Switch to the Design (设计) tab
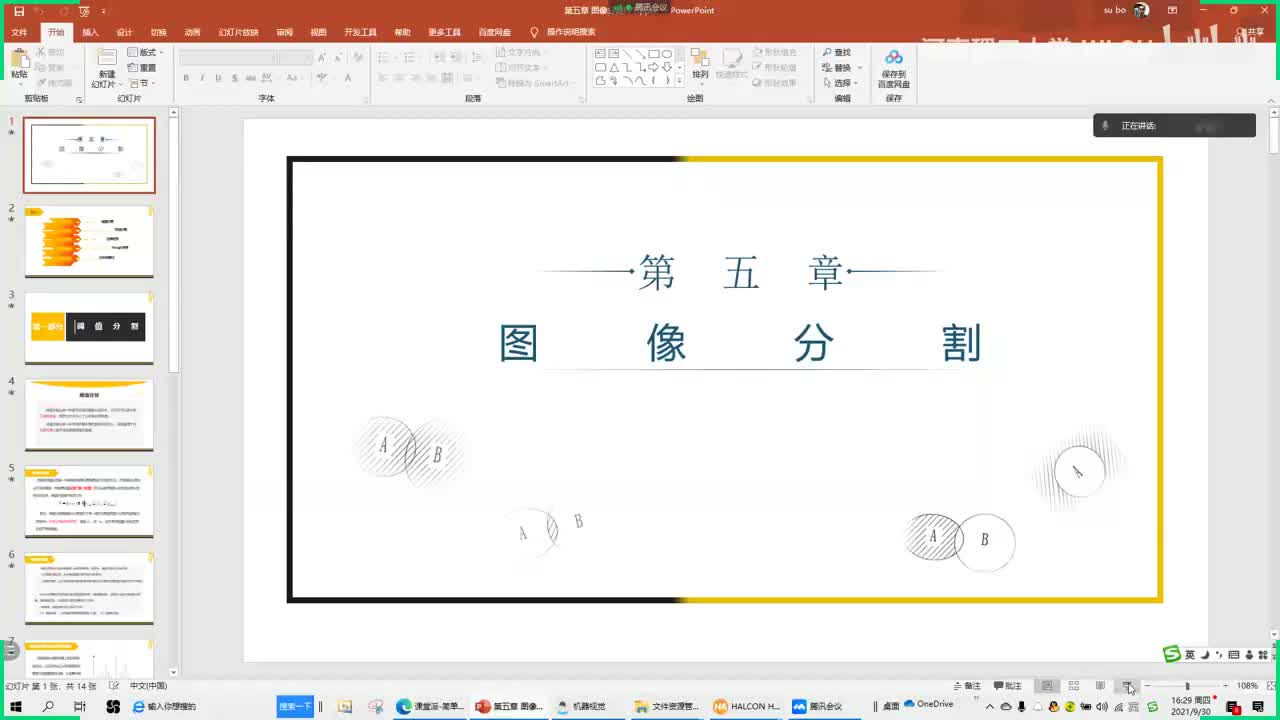Image resolution: width=1280 pixels, height=720 pixels. pos(124,32)
